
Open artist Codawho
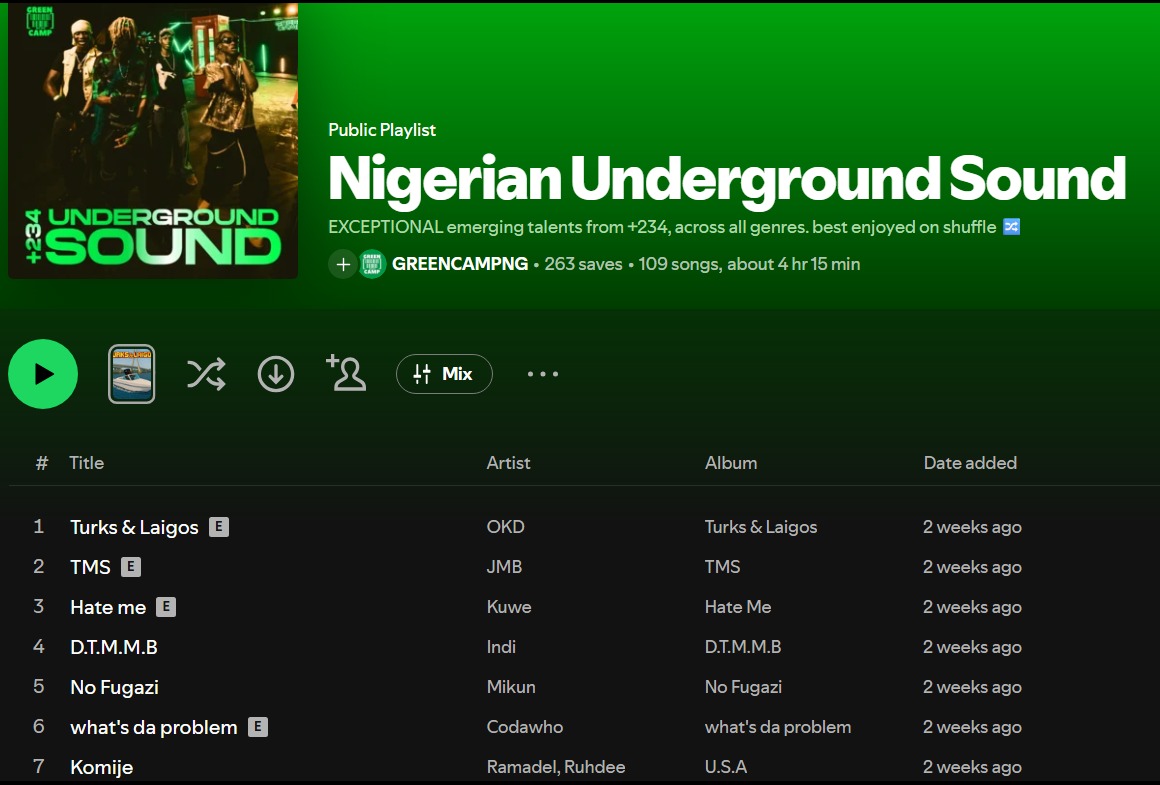[x=525, y=727]
